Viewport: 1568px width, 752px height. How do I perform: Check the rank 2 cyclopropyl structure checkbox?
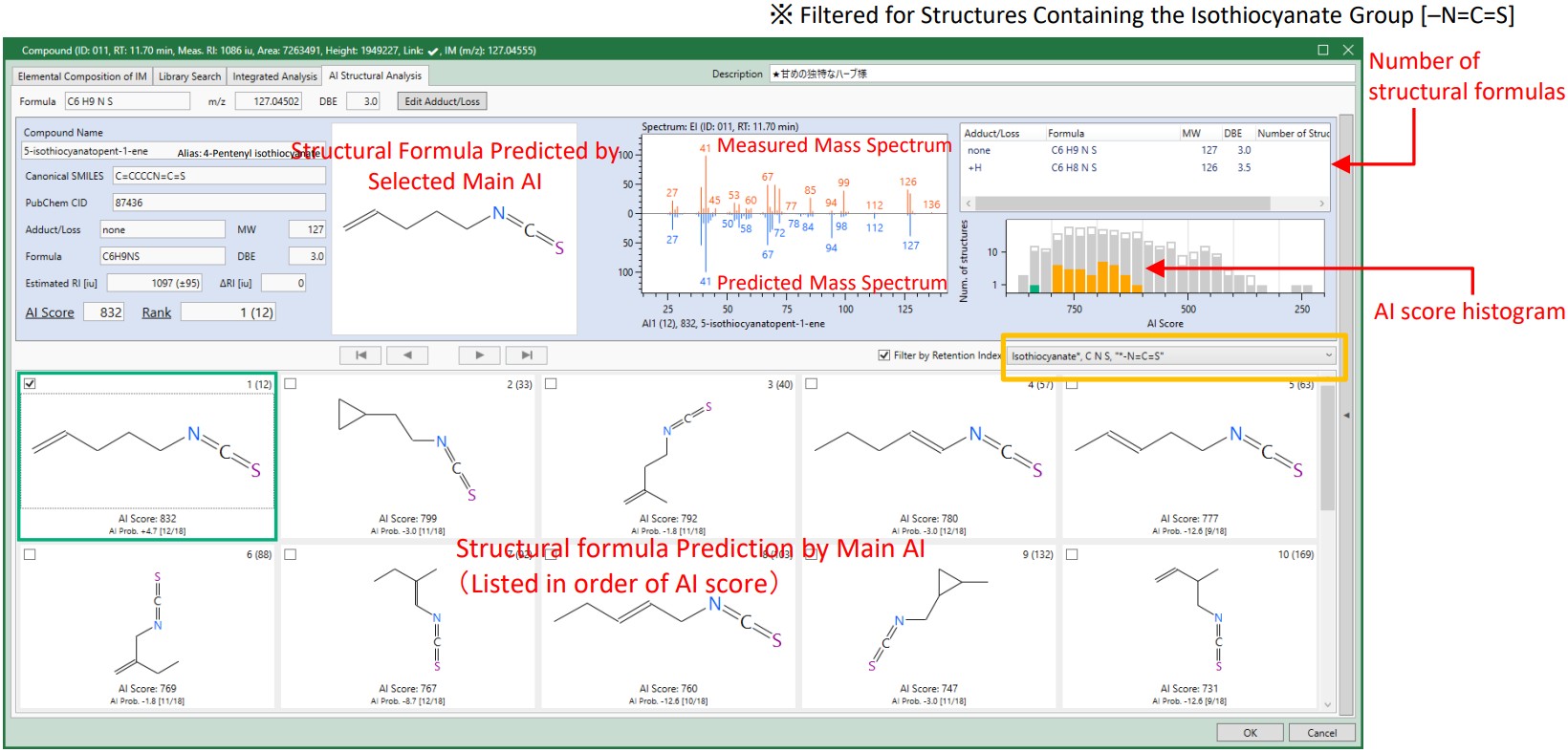[x=291, y=384]
